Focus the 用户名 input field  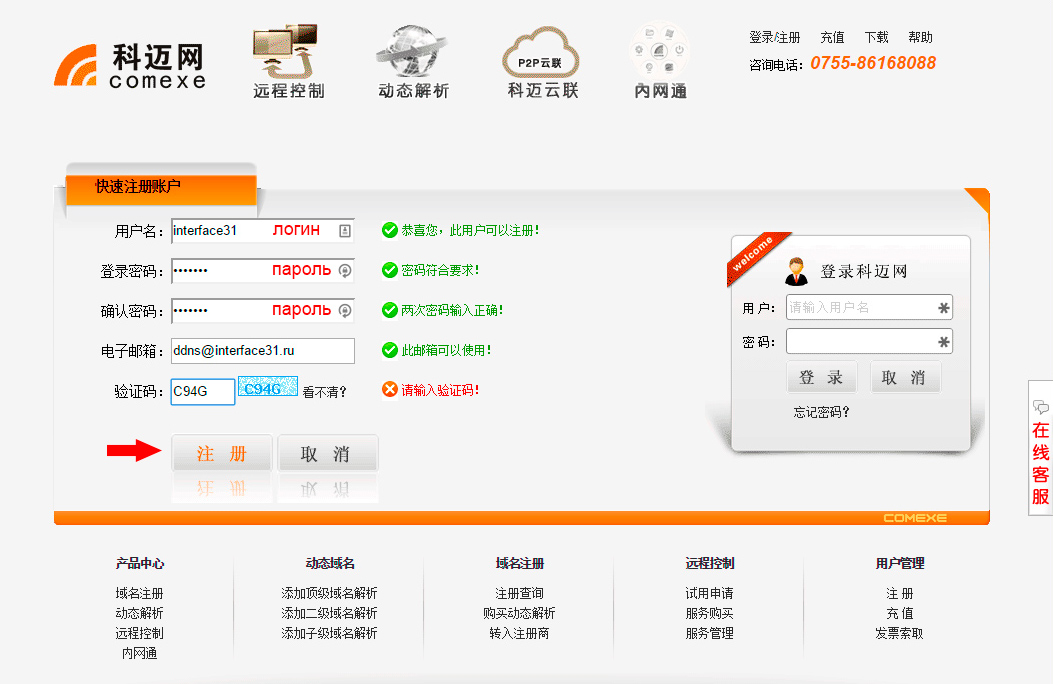click(263, 230)
